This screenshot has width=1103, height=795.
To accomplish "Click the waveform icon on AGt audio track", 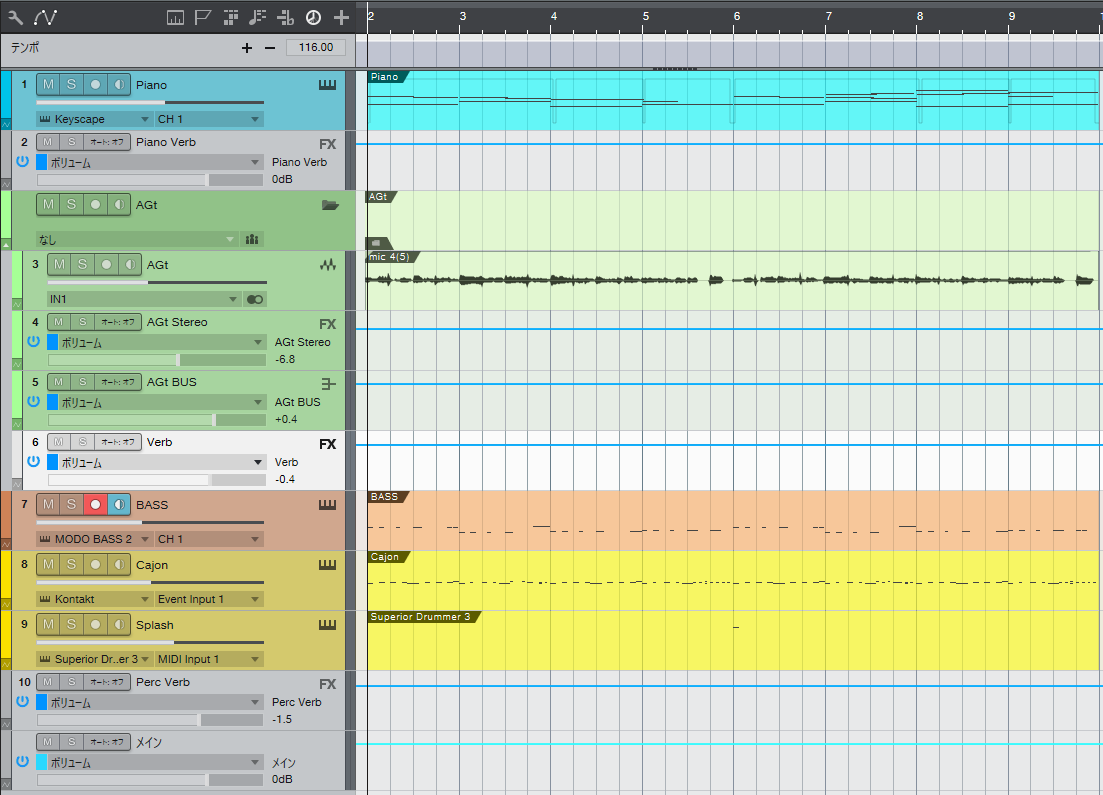I will (x=328, y=265).
